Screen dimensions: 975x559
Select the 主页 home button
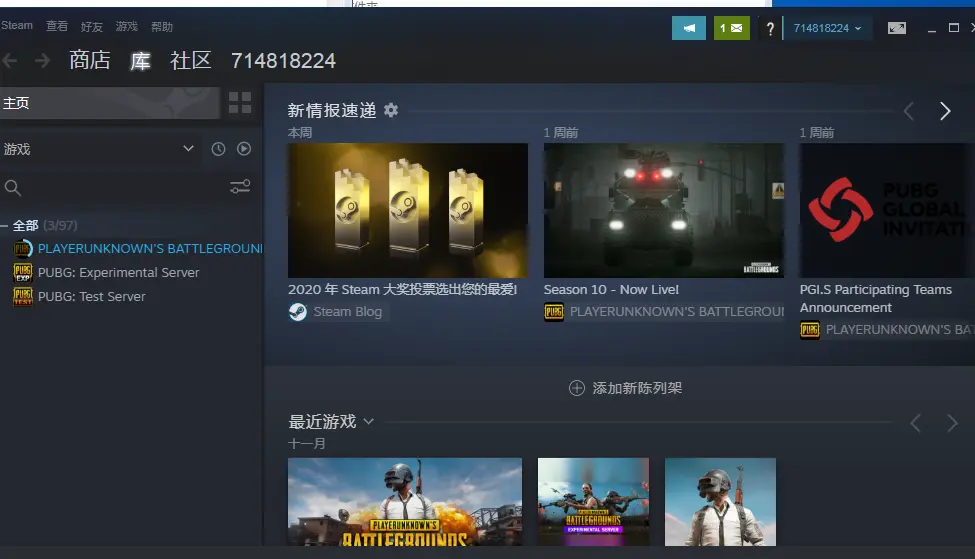pyautogui.click(x=110, y=103)
